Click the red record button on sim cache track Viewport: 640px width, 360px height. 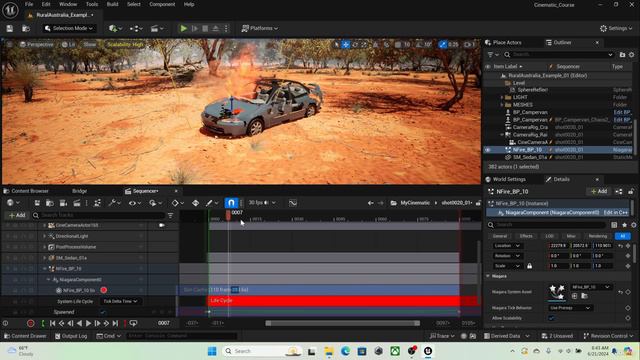[104, 290]
